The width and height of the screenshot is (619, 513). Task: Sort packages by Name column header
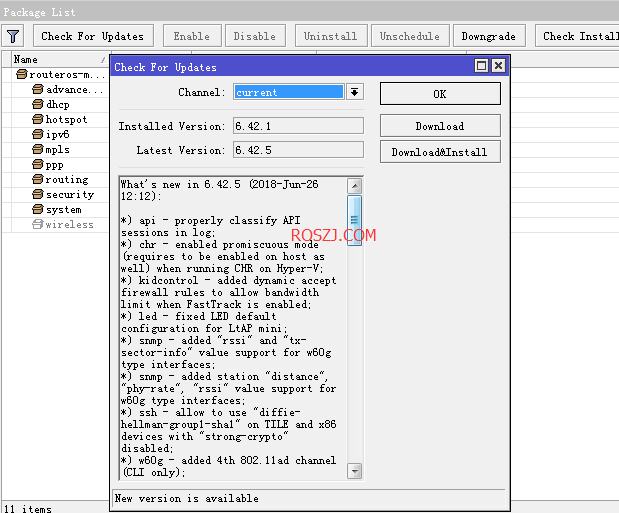[x=60, y=59]
